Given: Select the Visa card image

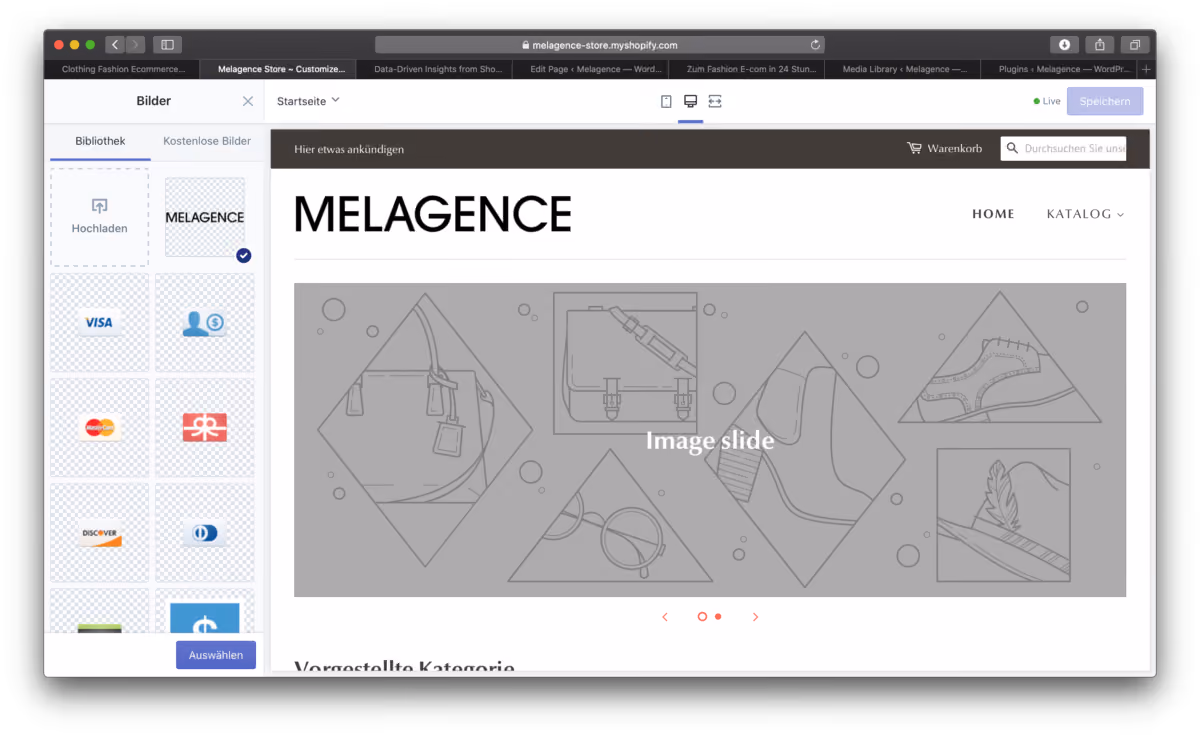Looking at the screenshot, I should pos(100,322).
